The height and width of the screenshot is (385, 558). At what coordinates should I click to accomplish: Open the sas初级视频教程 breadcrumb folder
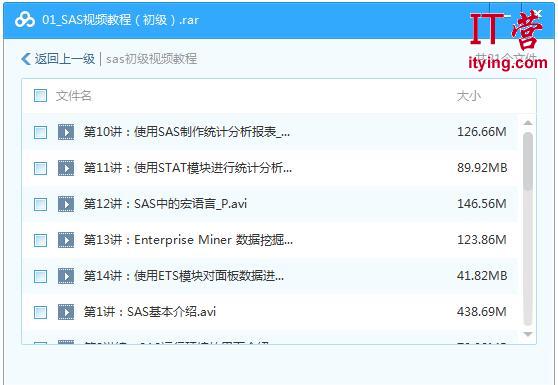point(152,59)
